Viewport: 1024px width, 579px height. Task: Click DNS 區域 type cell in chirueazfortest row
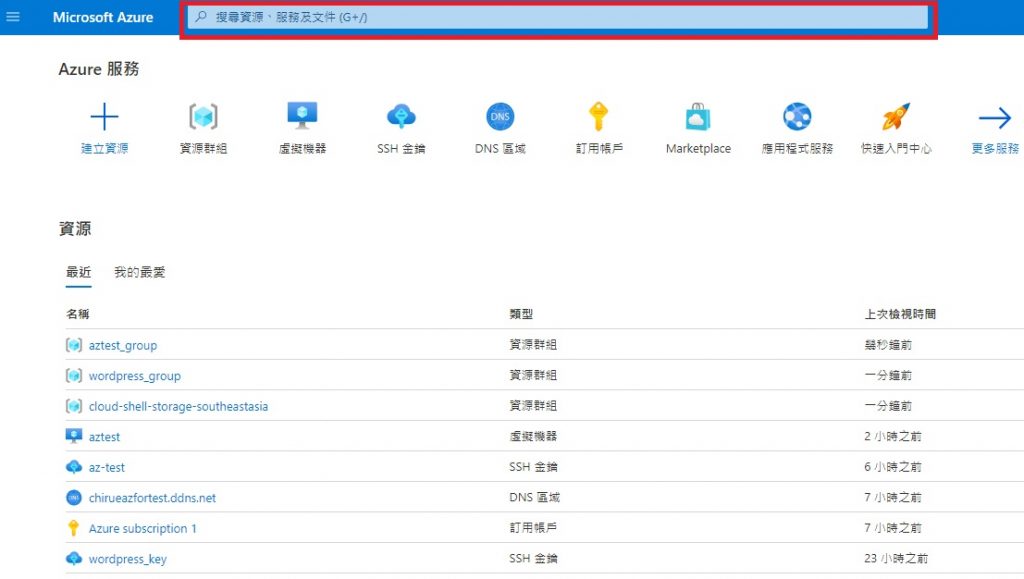[x=534, y=497]
